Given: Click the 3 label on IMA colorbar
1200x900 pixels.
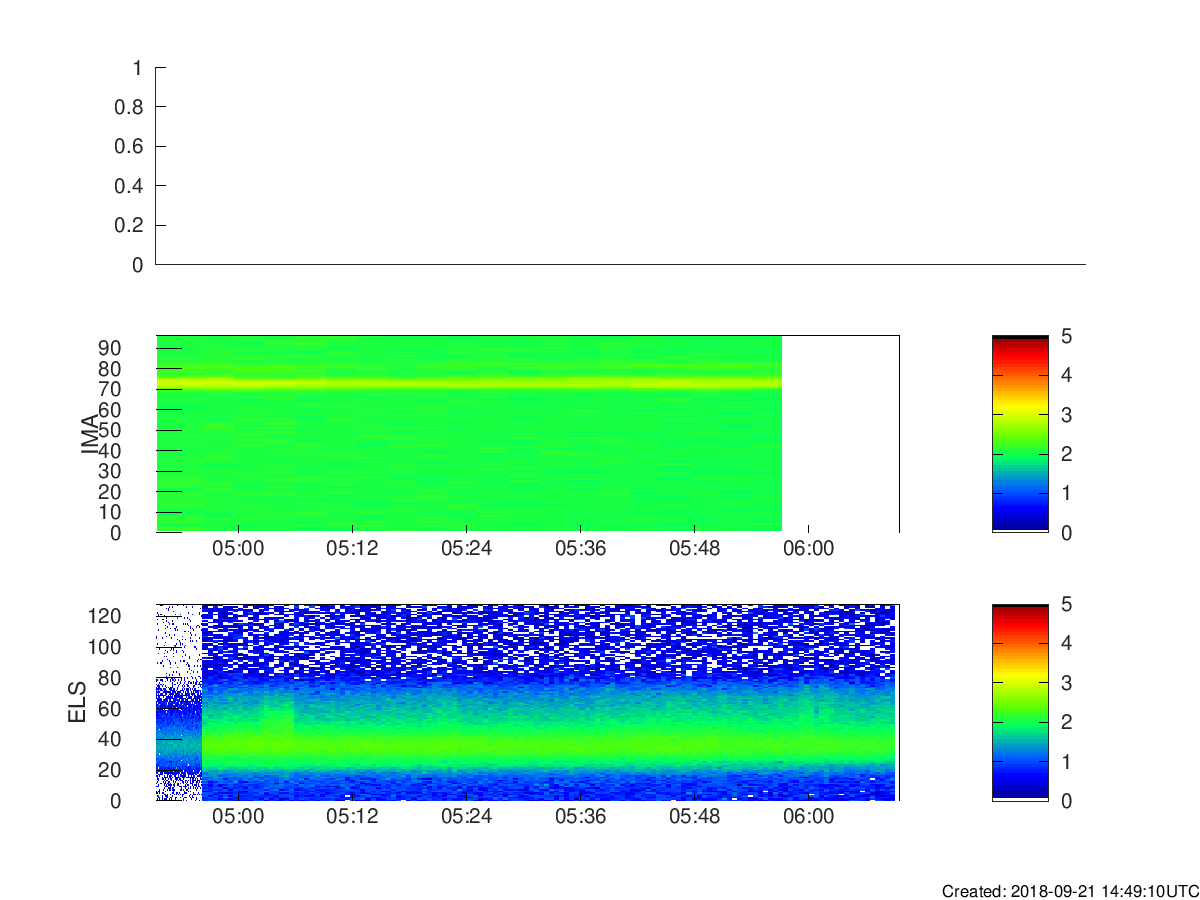Looking at the screenshot, I should 1066,415.
